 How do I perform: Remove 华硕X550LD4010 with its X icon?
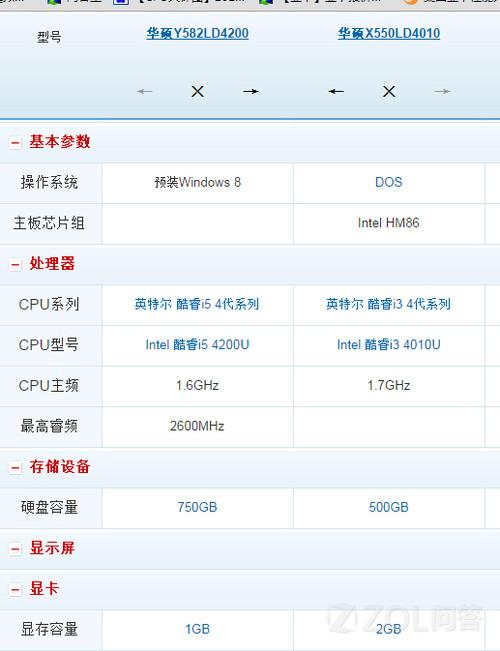point(389,91)
